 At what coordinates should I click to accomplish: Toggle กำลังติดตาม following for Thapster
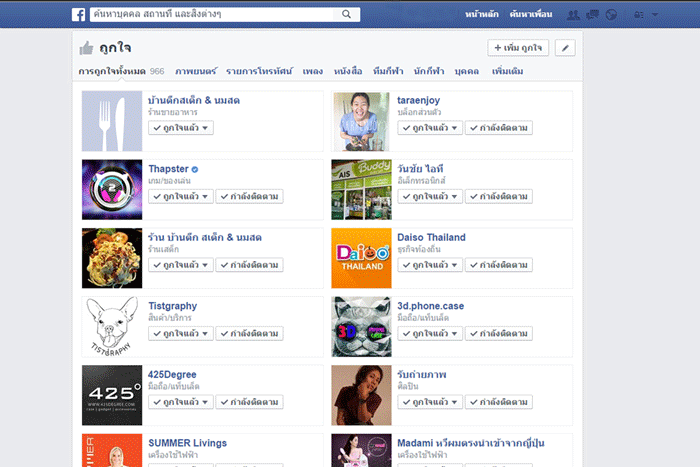tap(249, 196)
